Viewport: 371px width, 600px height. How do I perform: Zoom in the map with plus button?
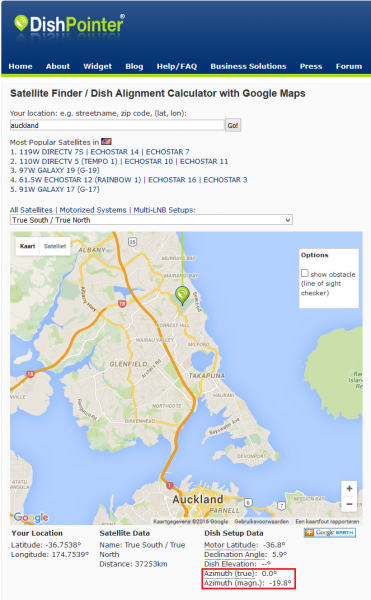tap(349, 489)
